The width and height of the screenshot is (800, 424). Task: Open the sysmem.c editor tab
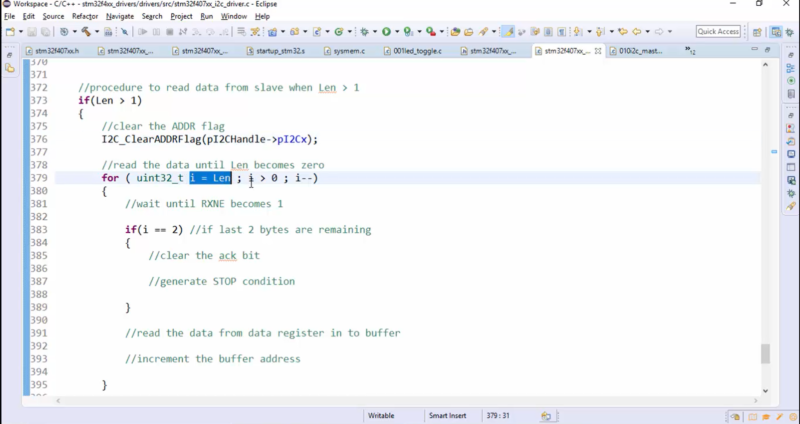(348, 50)
